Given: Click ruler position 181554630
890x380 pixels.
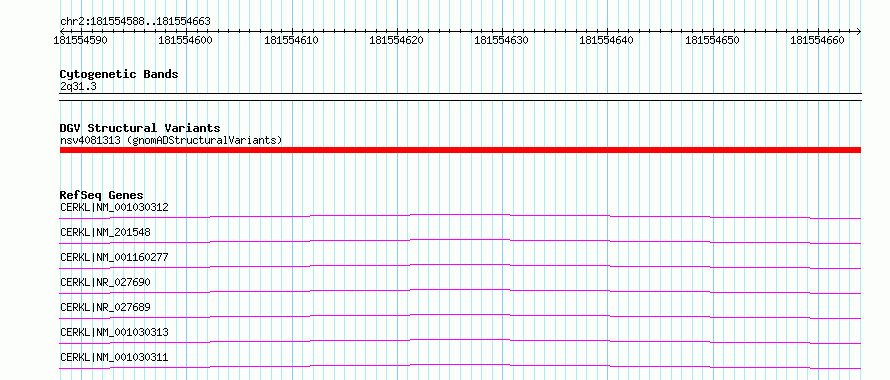Looking at the screenshot, I should pos(501,40).
